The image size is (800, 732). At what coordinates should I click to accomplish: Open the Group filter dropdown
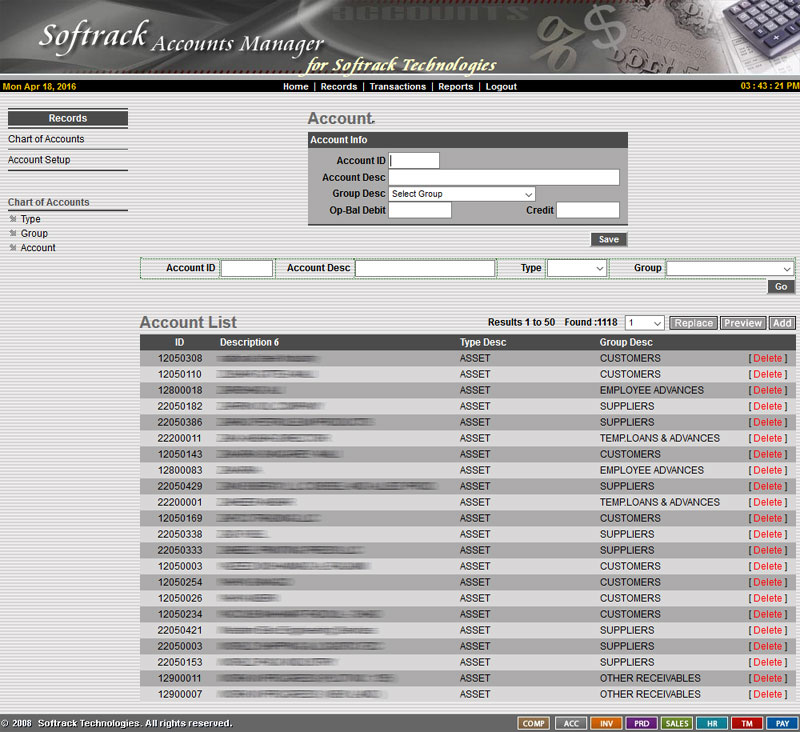click(x=730, y=269)
